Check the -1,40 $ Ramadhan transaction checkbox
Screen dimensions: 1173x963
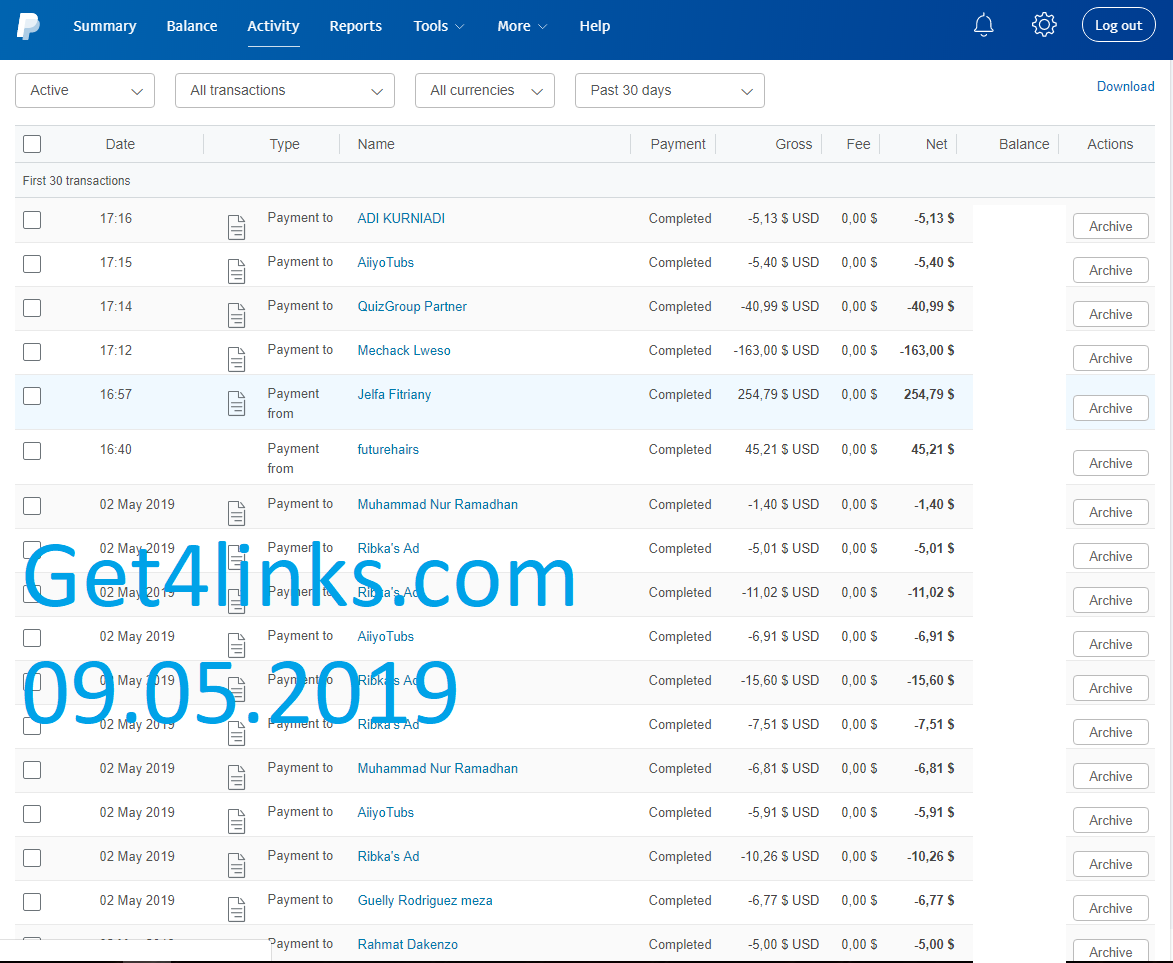(x=32, y=506)
